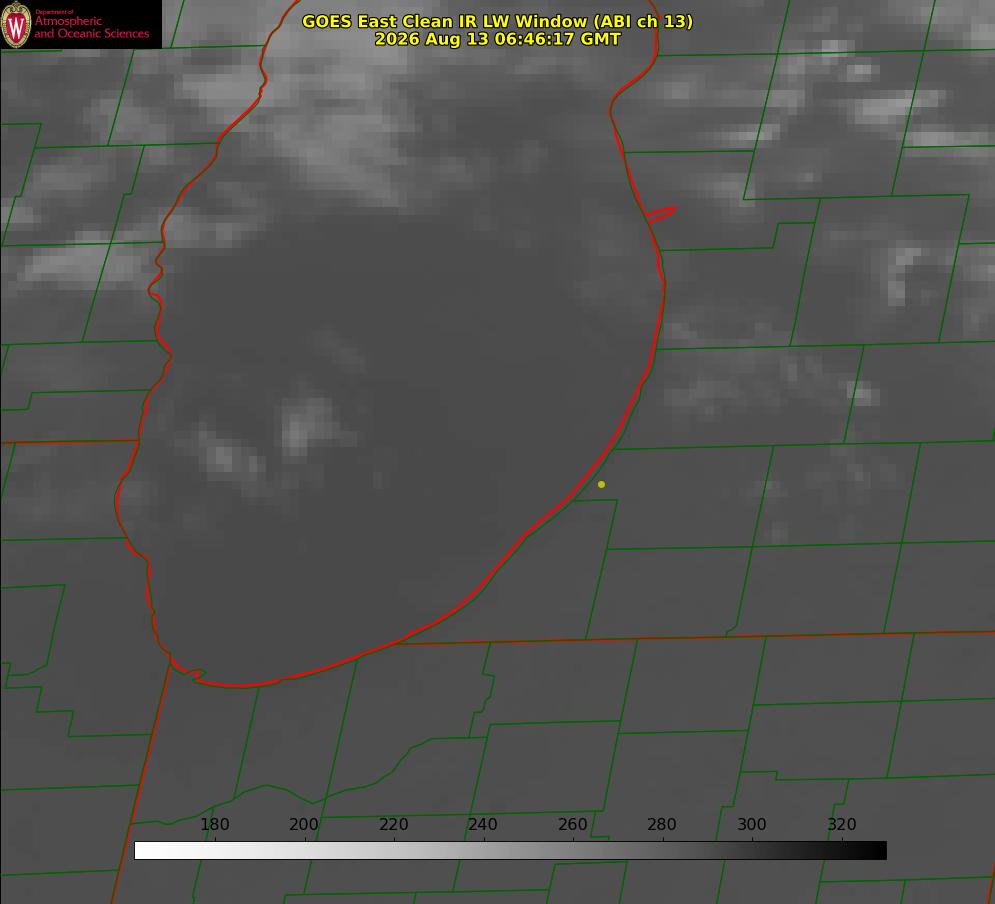Click the 320 colorbar tick label
This screenshot has height=904, width=995.
842,824
